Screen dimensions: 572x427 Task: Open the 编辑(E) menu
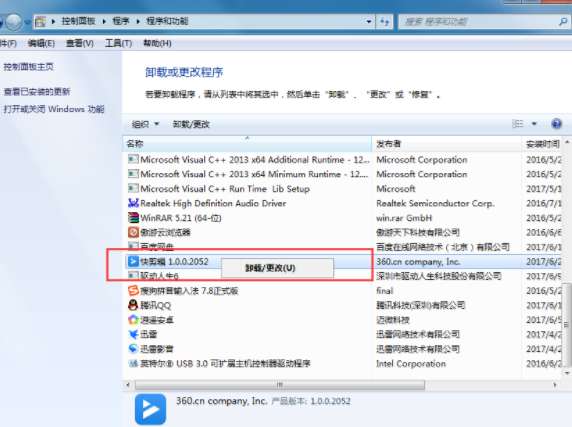click(x=41, y=43)
